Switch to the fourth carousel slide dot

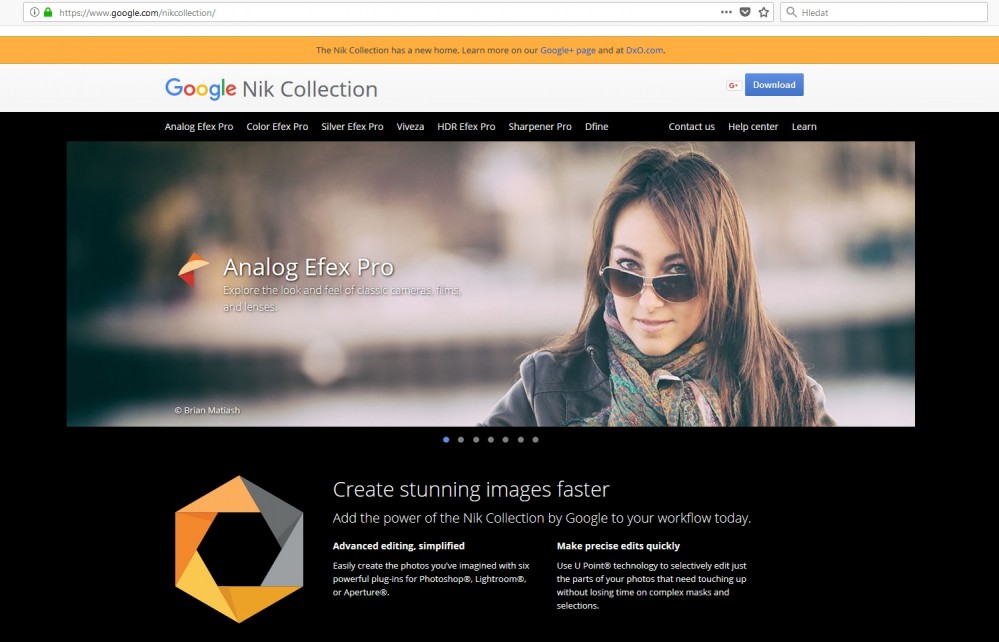(x=490, y=439)
